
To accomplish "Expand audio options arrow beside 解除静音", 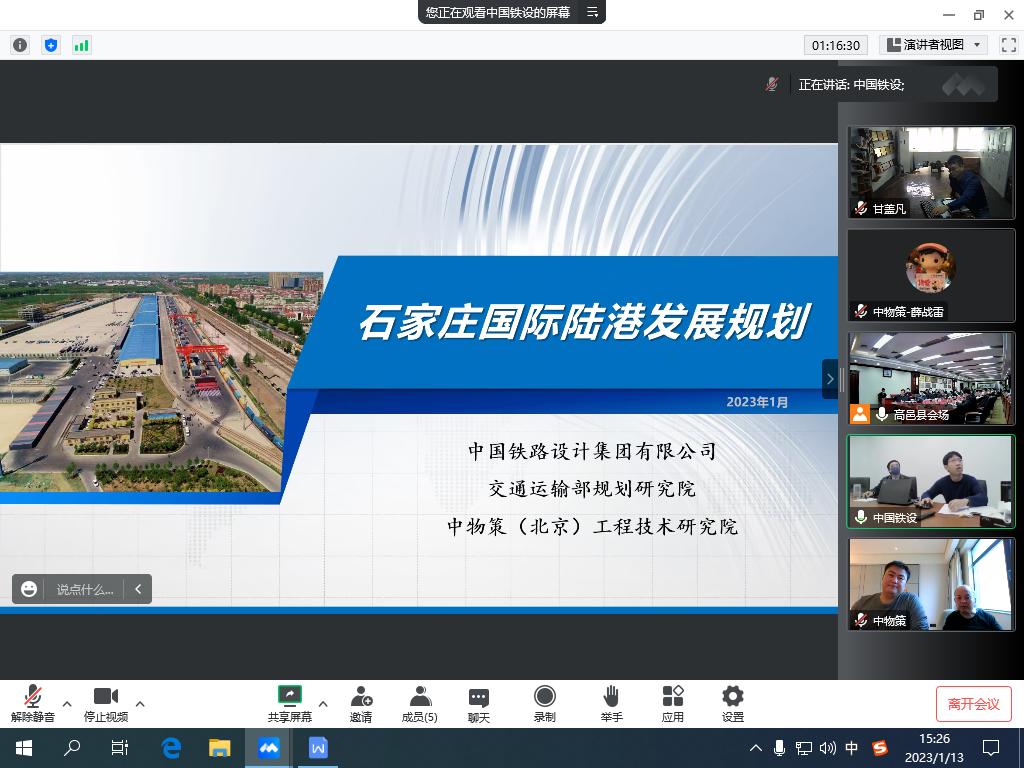I will [67, 704].
